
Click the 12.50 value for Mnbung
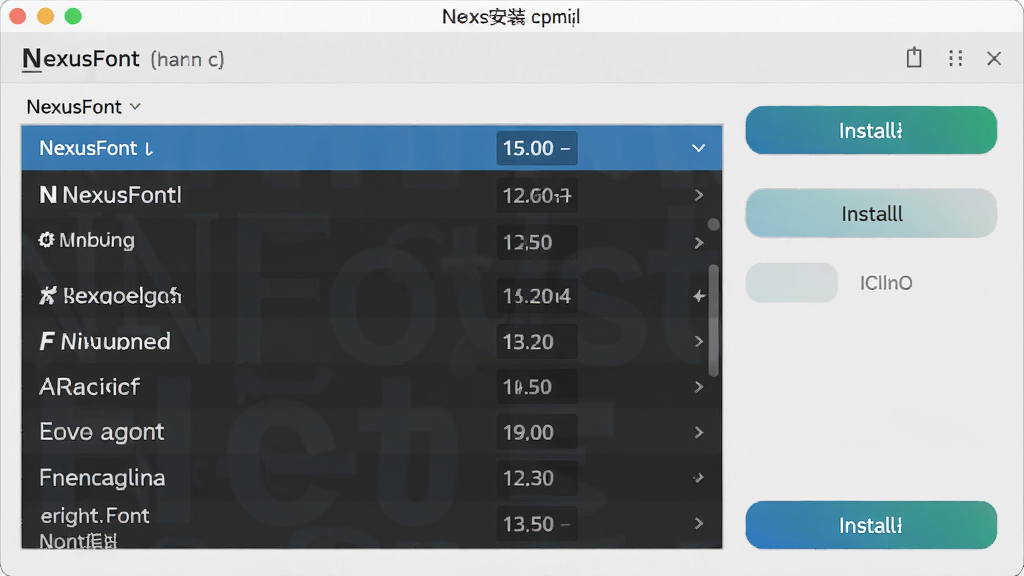537,242
